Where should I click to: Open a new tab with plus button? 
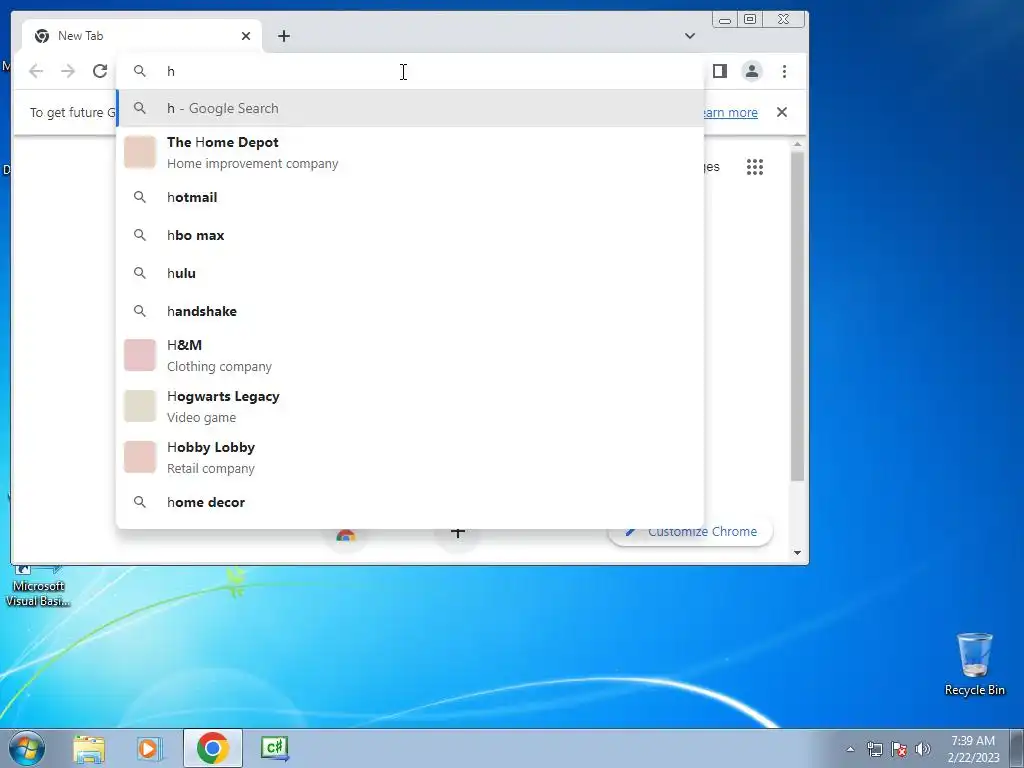(x=283, y=36)
